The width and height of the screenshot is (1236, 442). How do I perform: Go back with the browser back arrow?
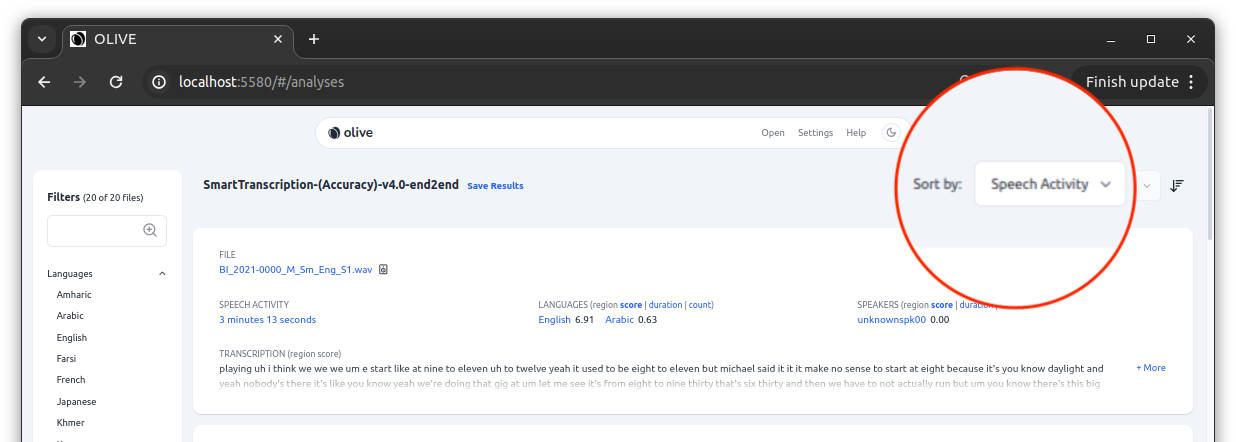click(x=44, y=82)
